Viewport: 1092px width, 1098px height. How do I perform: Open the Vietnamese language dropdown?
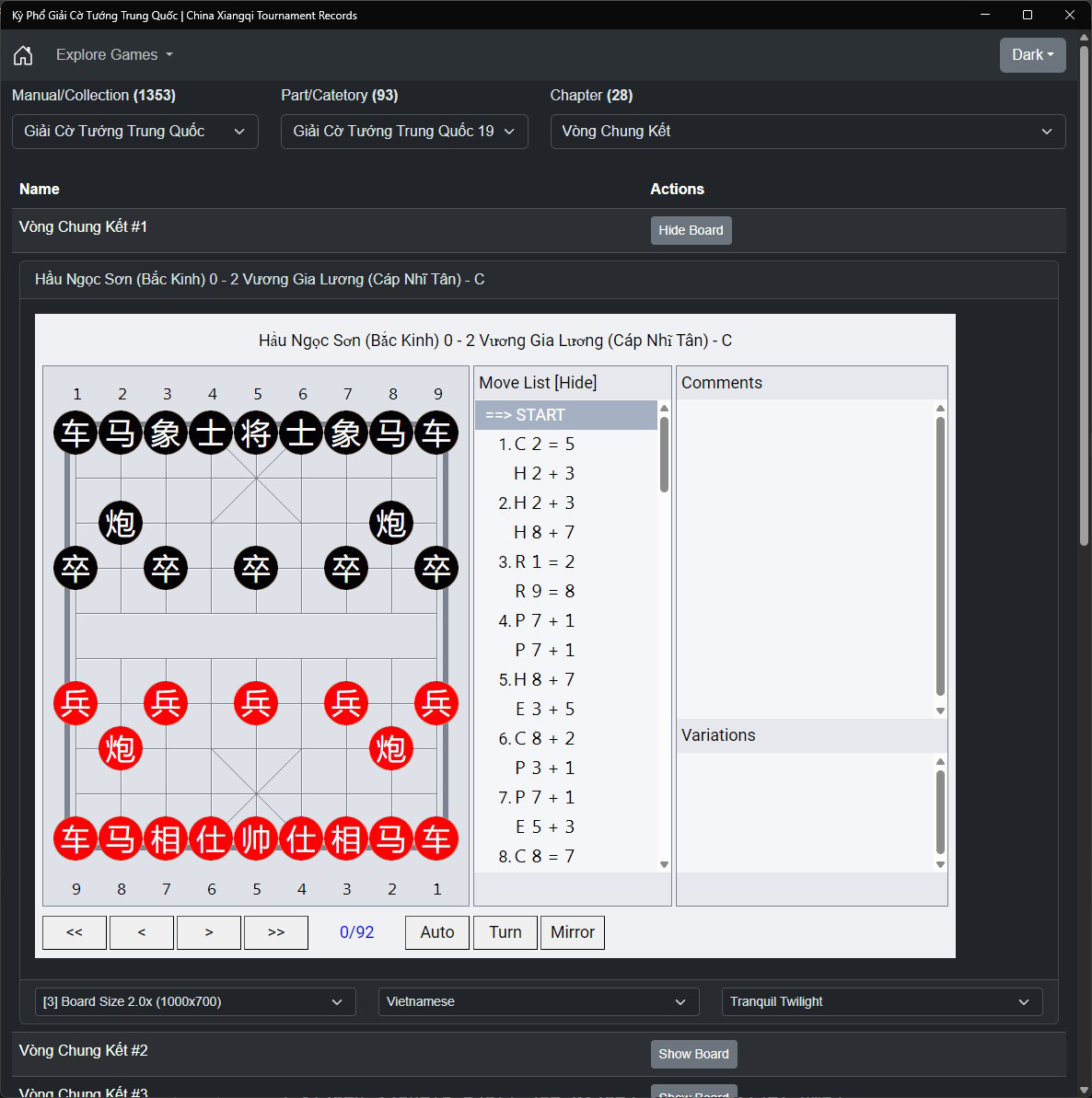coord(538,1001)
